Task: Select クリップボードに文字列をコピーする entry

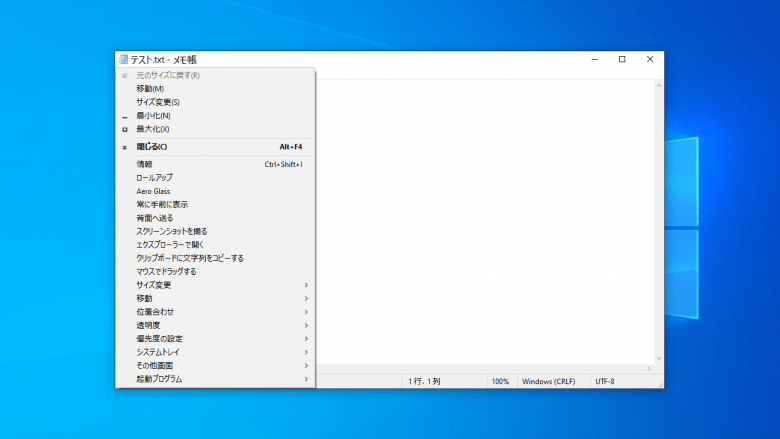Action: pos(215,258)
